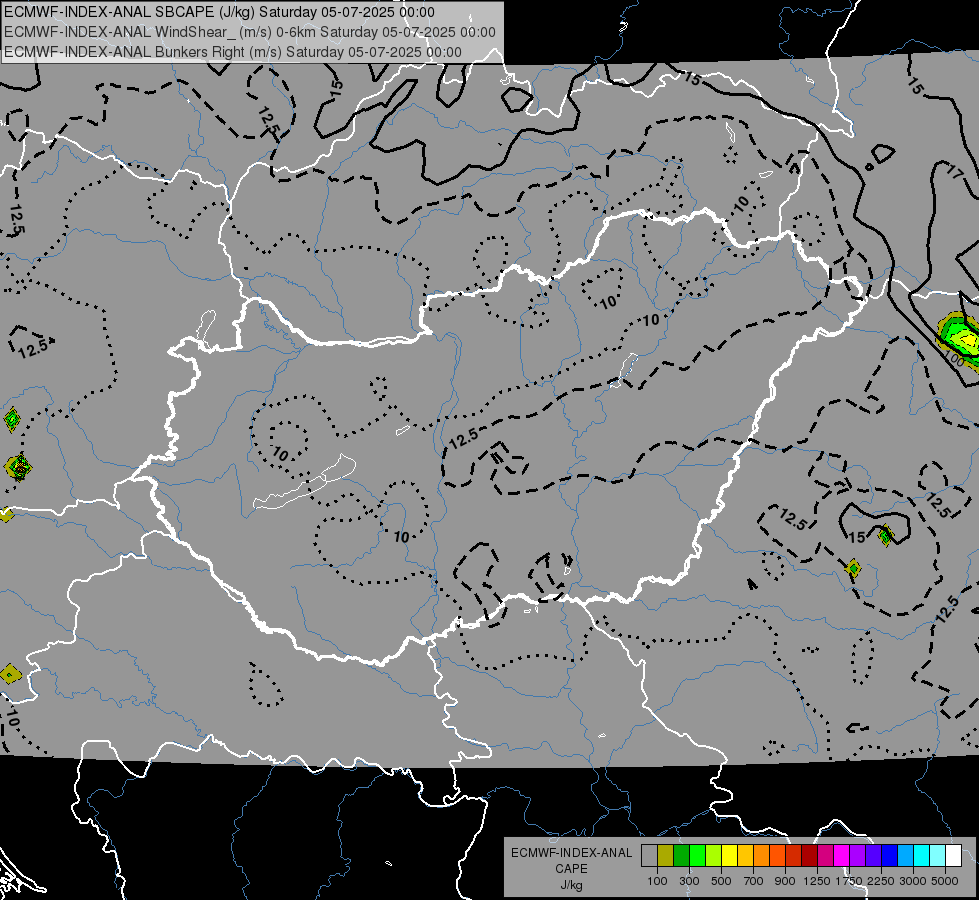Pick the bright magenta legend swatch
The image size is (979, 900).
click(842, 855)
